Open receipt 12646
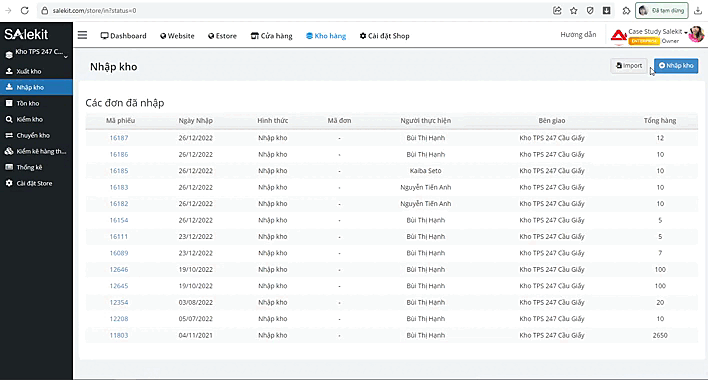708x380 pixels. [x=119, y=269]
